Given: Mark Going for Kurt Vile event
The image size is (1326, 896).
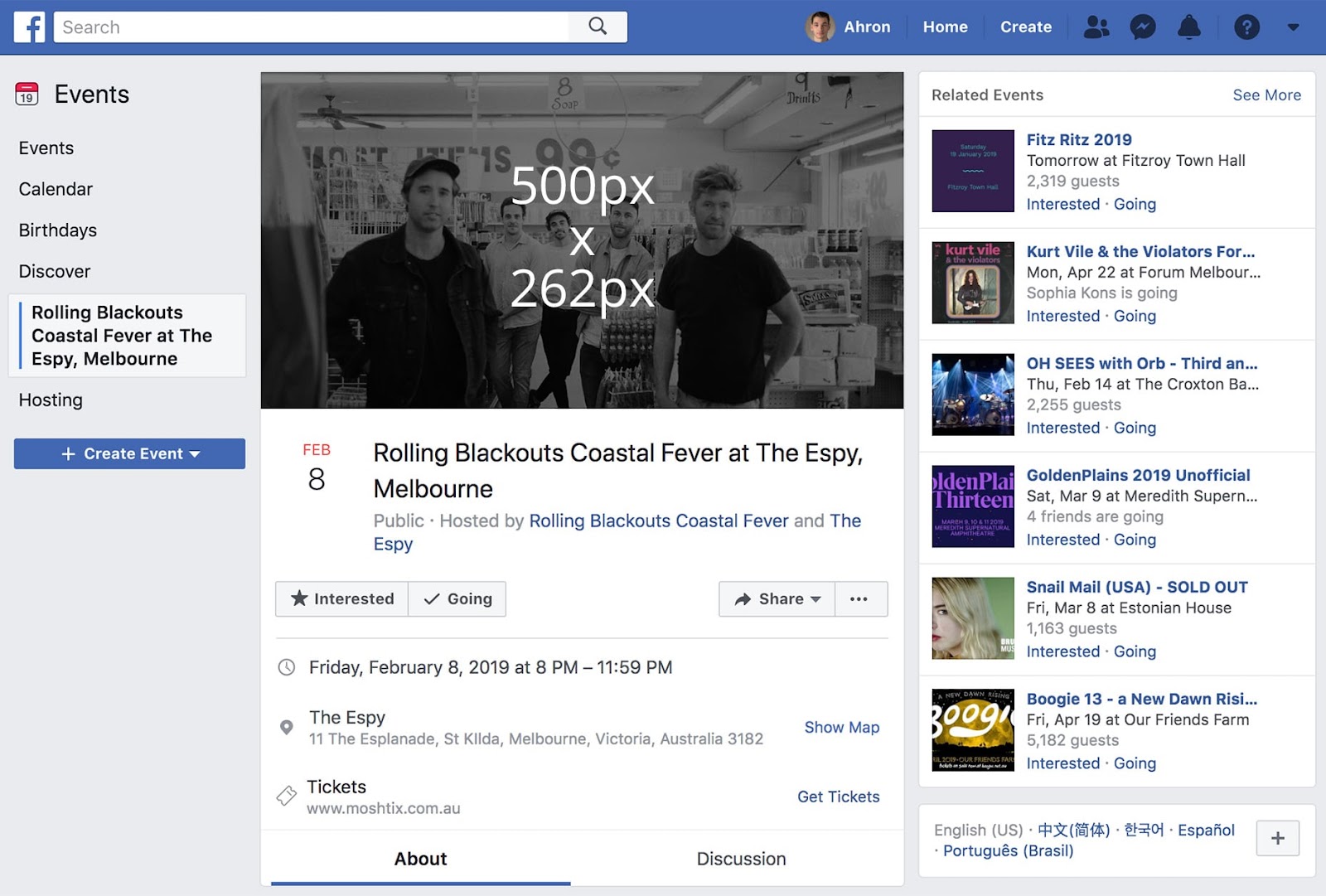Looking at the screenshot, I should pyautogui.click(x=1135, y=316).
